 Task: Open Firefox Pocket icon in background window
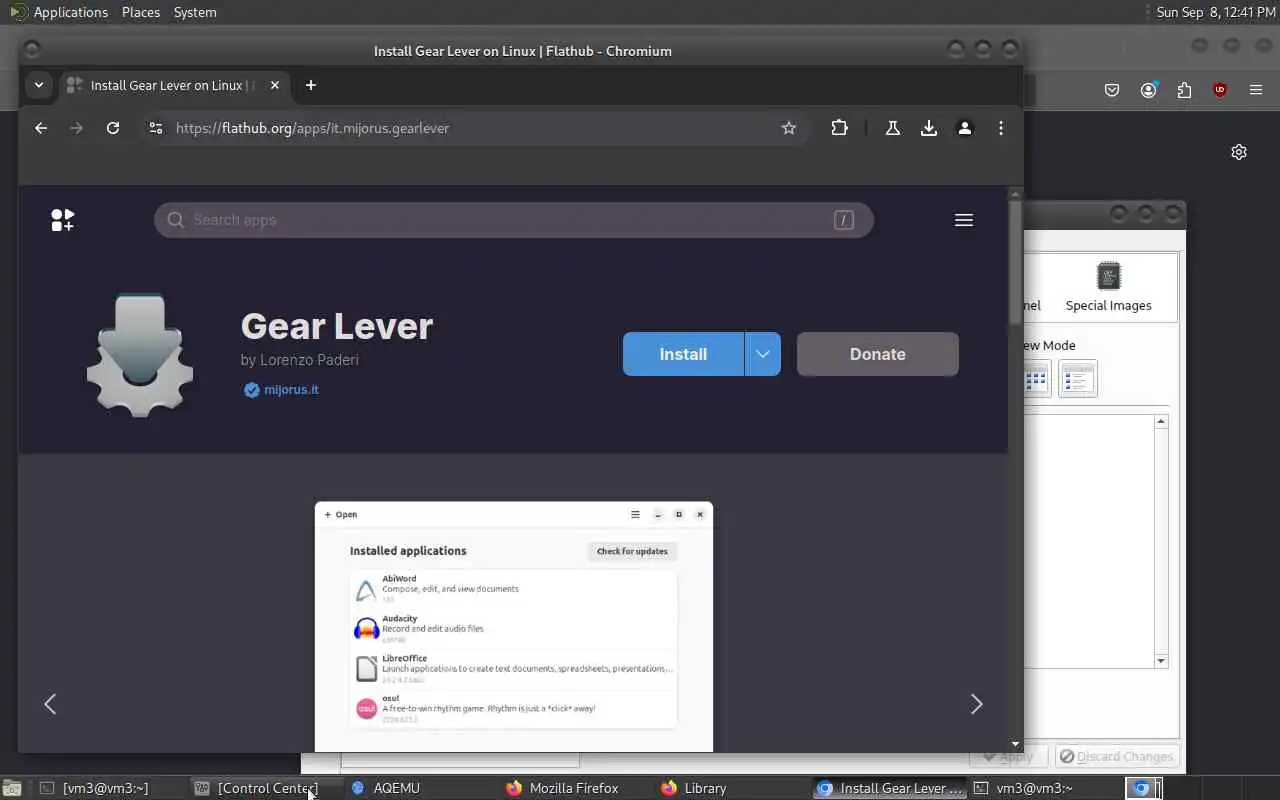click(1112, 90)
